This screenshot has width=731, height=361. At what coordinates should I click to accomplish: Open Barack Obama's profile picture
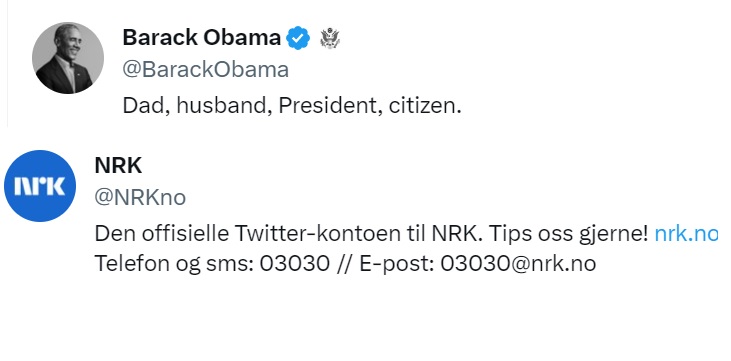pyautogui.click(x=68, y=58)
